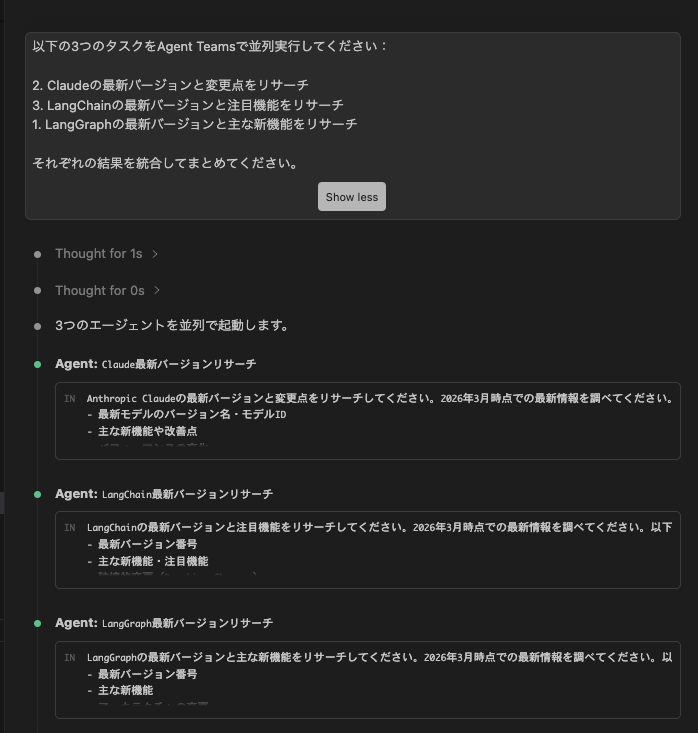The image size is (698, 733).
Task: Click the gray status dot beside Thought for 1s
Action: pyautogui.click(x=38, y=255)
